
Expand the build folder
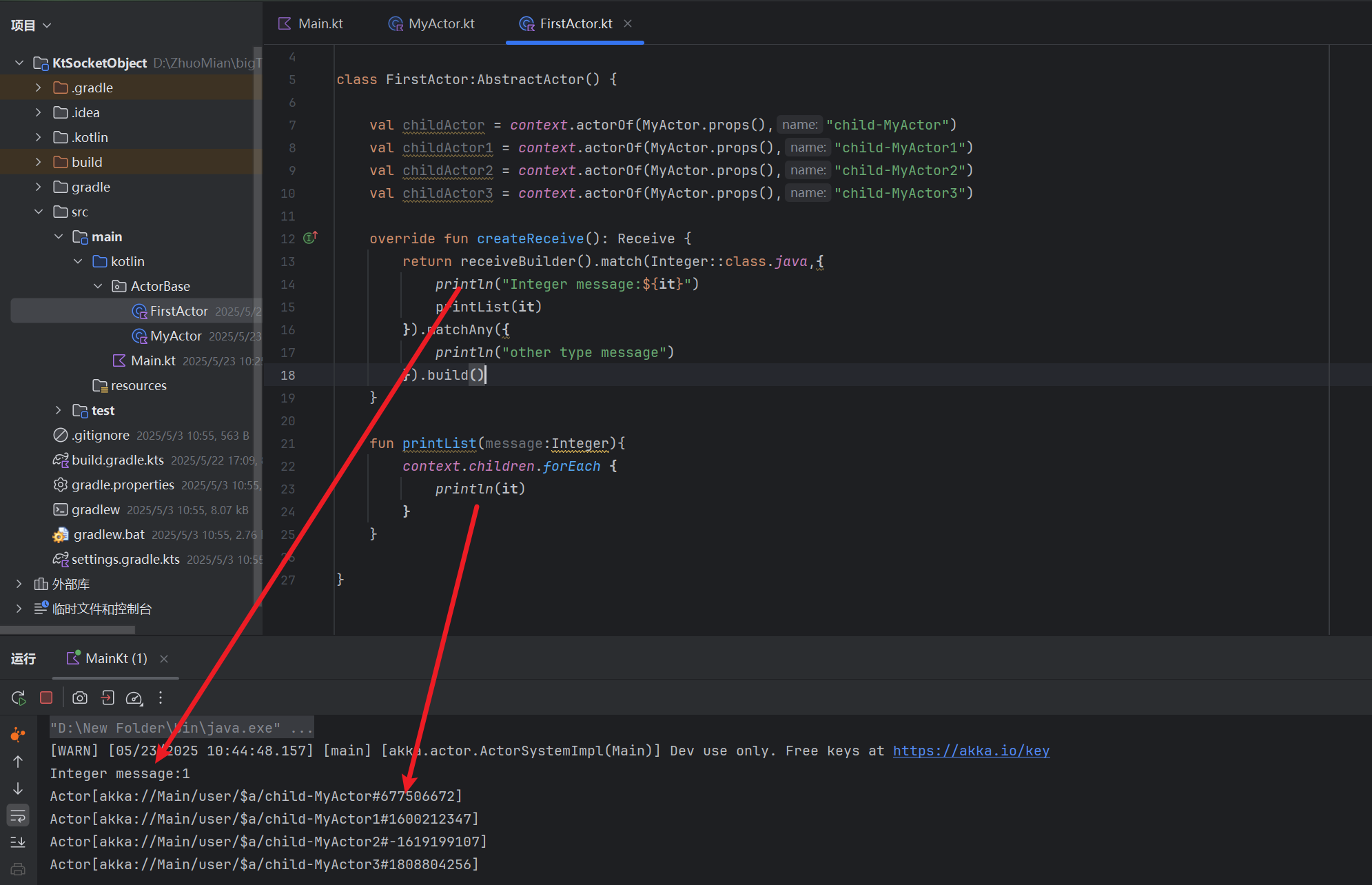[39, 162]
